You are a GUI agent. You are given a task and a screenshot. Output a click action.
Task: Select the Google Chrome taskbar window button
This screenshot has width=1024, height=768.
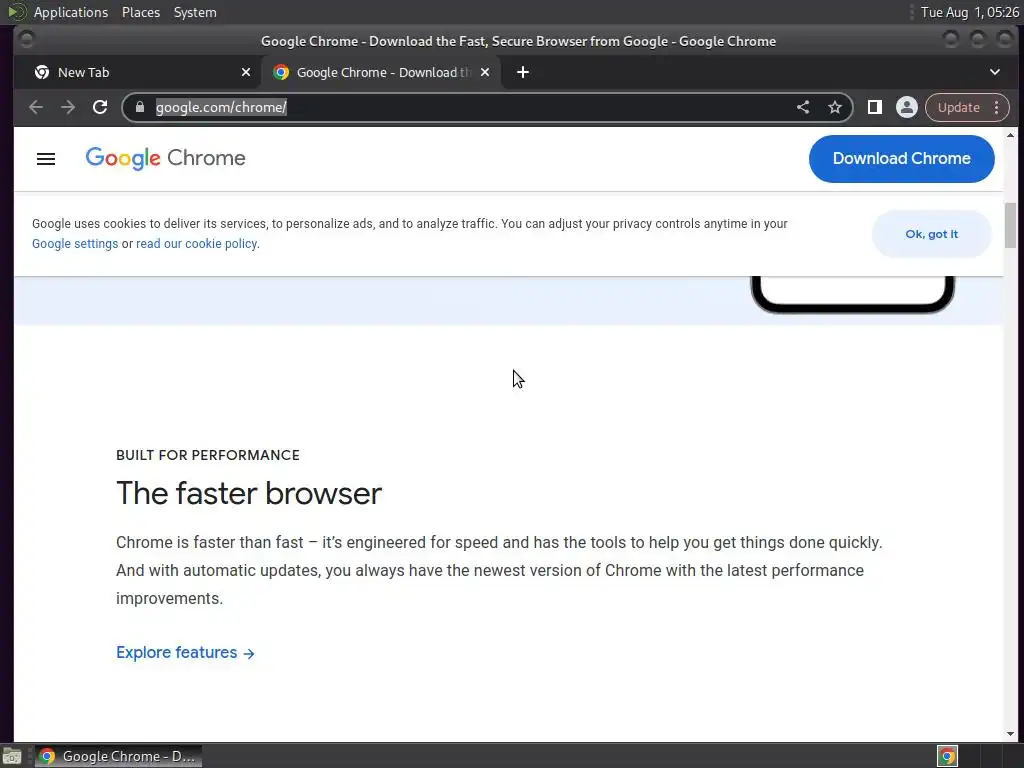pyautogui.click(x=118, y=756)
